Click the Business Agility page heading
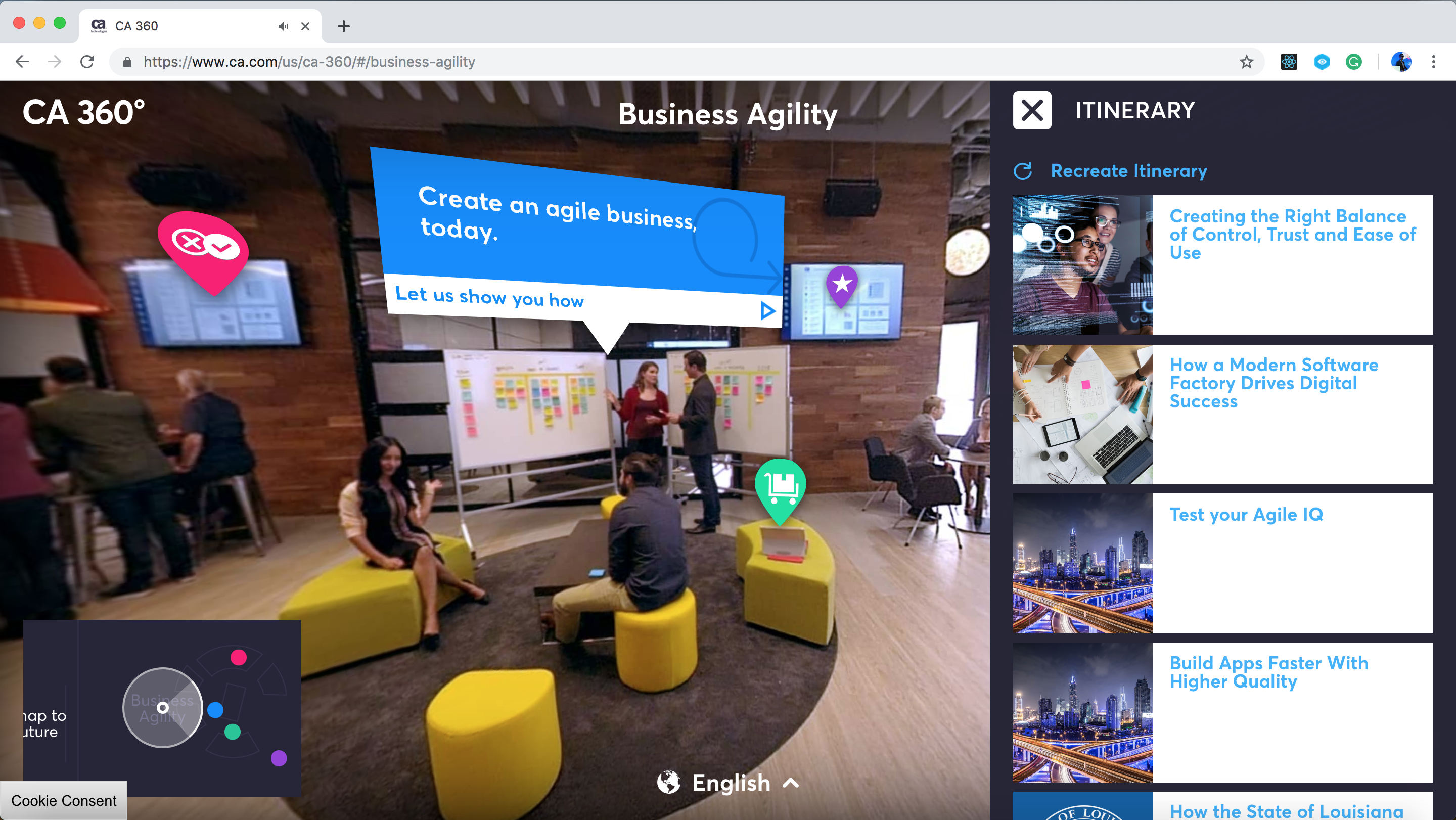This screenshot has width=1456, height=820. [728, 114]
